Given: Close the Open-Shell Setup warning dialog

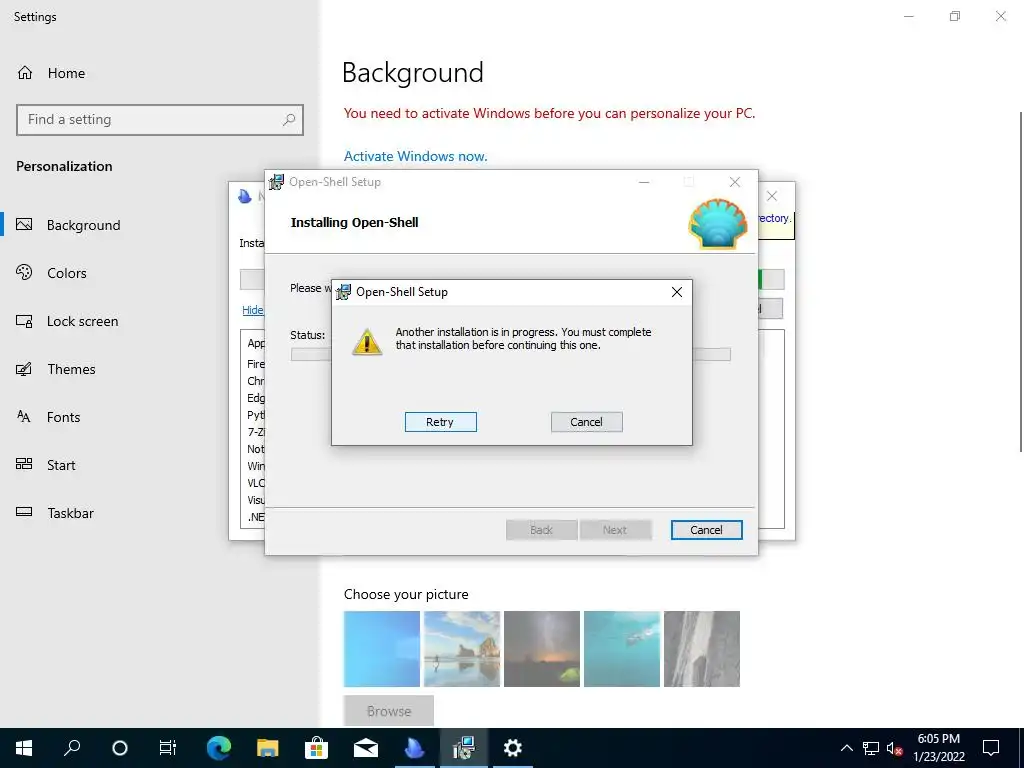Looking at the screenshot, I should pyautogui.click(x=677, y=292).
